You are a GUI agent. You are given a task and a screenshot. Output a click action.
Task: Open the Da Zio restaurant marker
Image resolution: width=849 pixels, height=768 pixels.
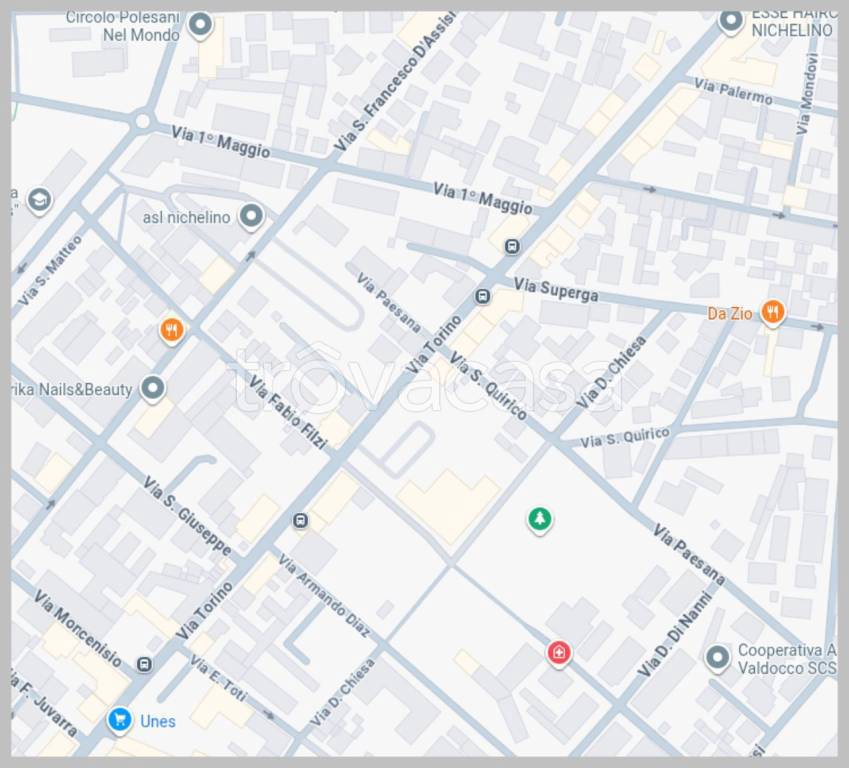click(x=772, y=313)
